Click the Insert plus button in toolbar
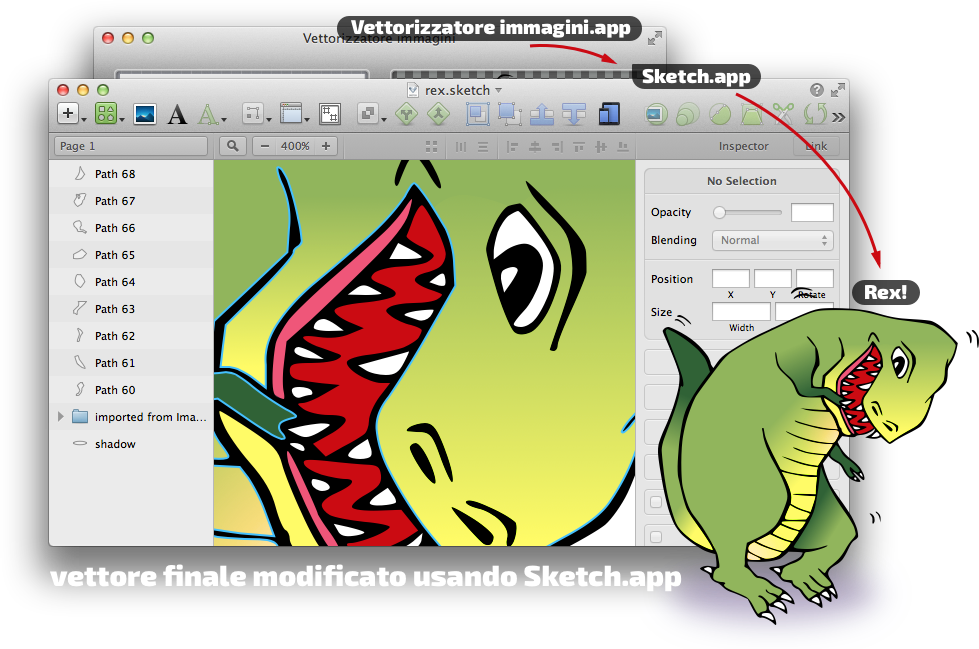This screenshot has height=649, width=979. coord(68,114)
